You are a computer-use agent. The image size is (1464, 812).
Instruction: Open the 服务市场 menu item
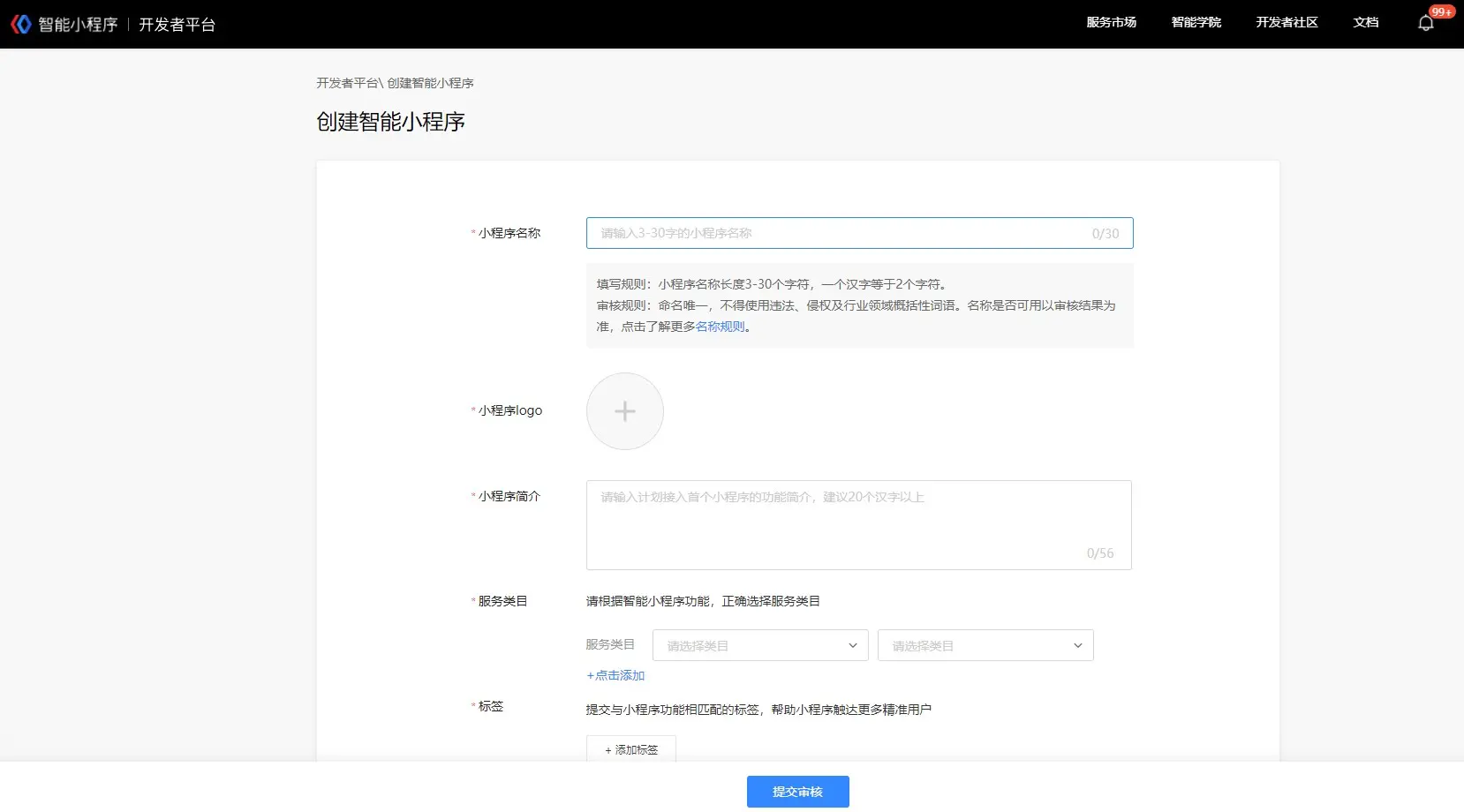[x=1111, y=23]
